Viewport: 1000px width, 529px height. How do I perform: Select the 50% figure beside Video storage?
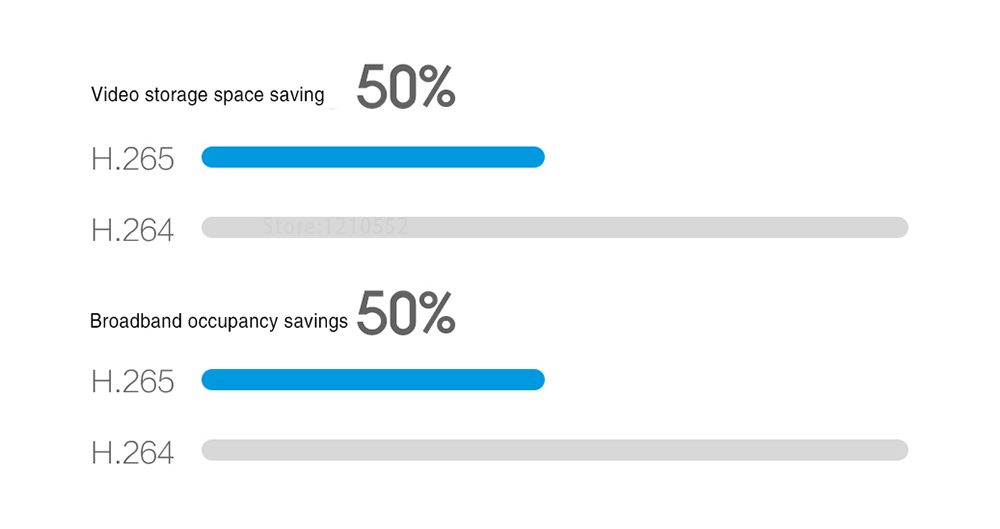[x=406, y=86]
